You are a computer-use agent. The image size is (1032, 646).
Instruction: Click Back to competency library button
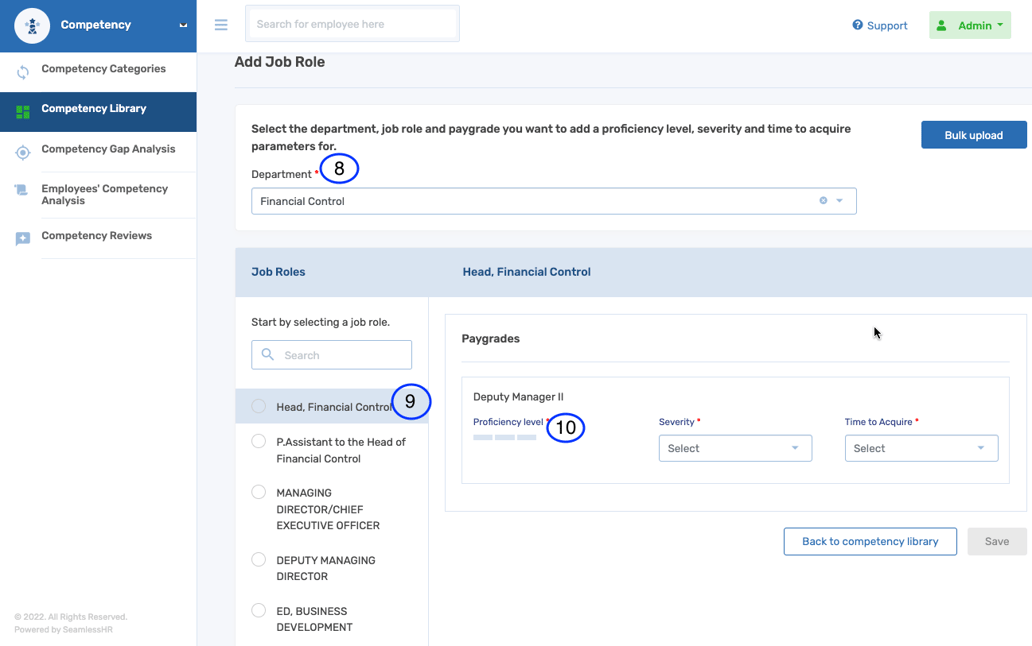[x=869, y=541]
